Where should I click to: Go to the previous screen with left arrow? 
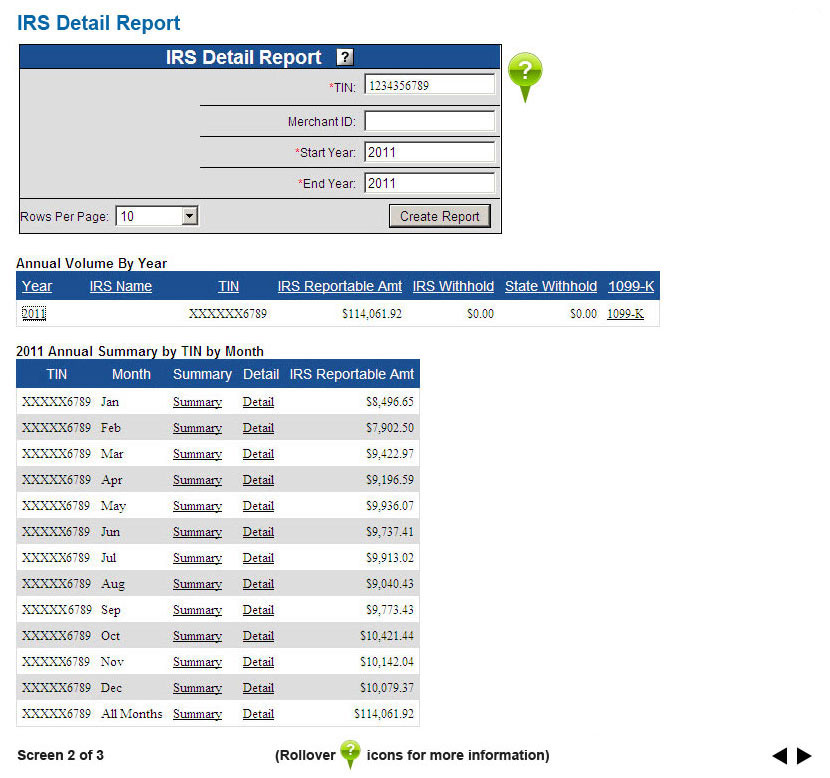pyautogui.click(x=780, y=756)
